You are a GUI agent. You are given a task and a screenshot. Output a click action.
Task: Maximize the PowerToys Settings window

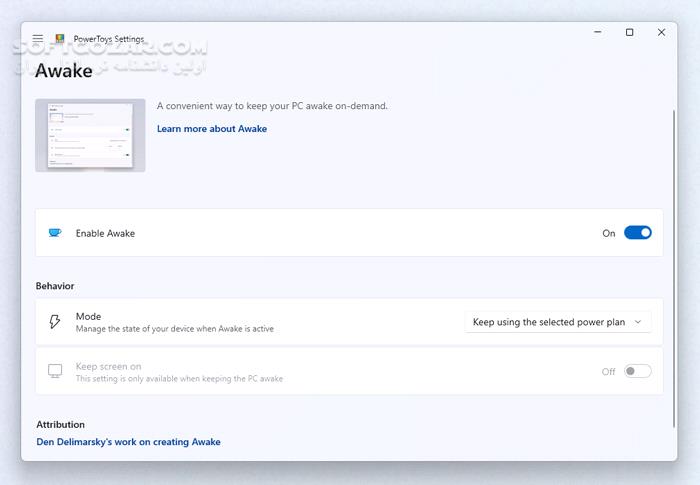click(629, 32)
